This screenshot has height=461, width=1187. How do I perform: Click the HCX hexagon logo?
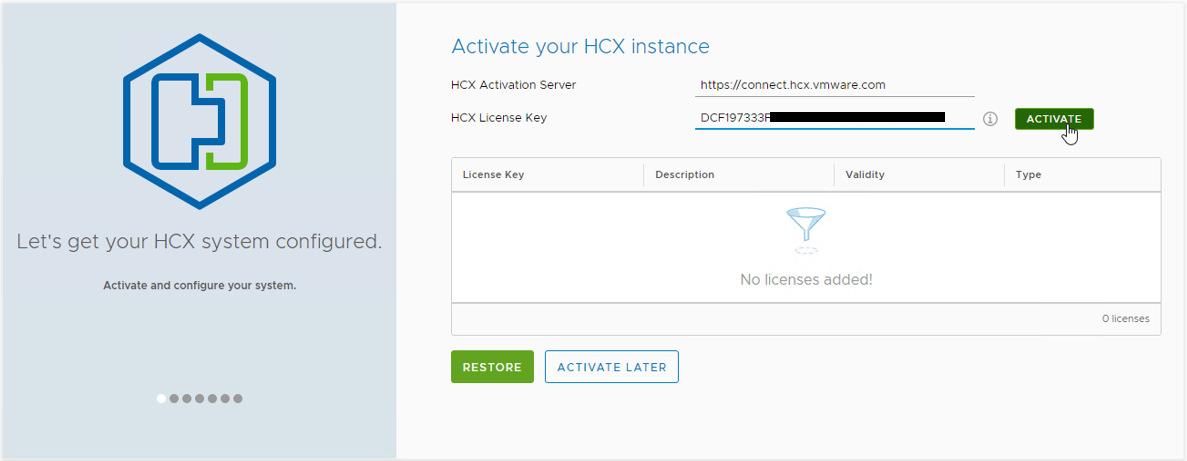click(x=200, y=121)
